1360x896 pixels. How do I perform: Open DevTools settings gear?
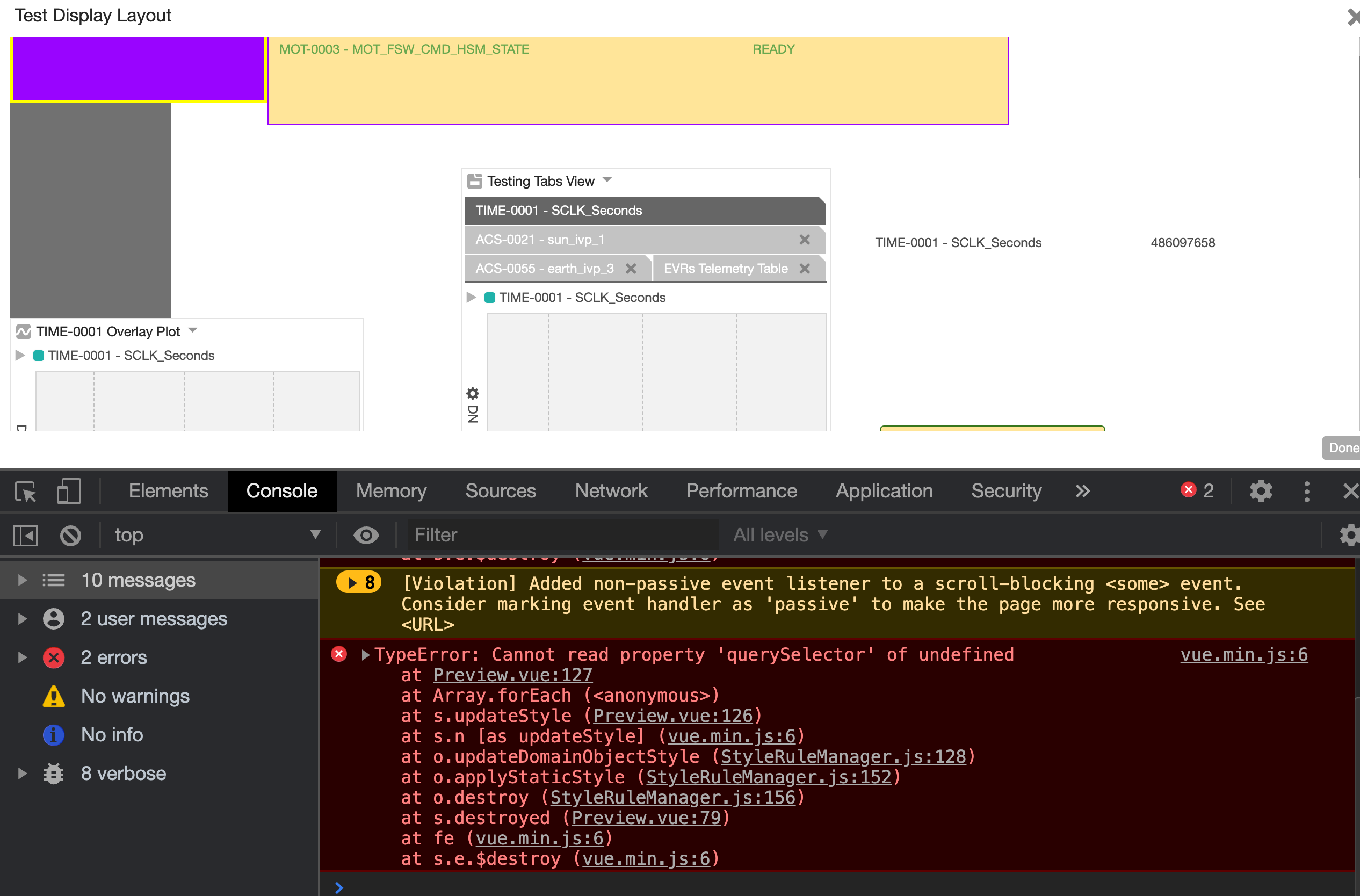coord(1261,491)
